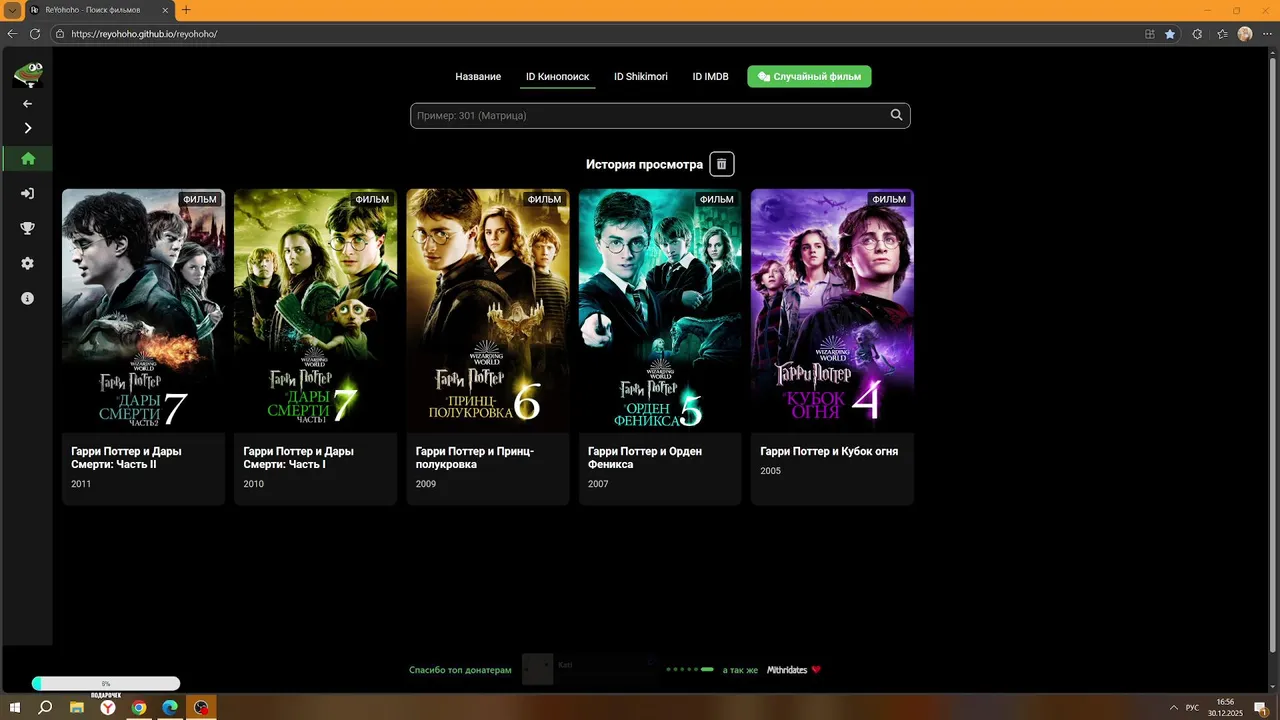Open the frog logo in the sidebar
Viewport: 1280px width, 720px height.
pos(27,75)
